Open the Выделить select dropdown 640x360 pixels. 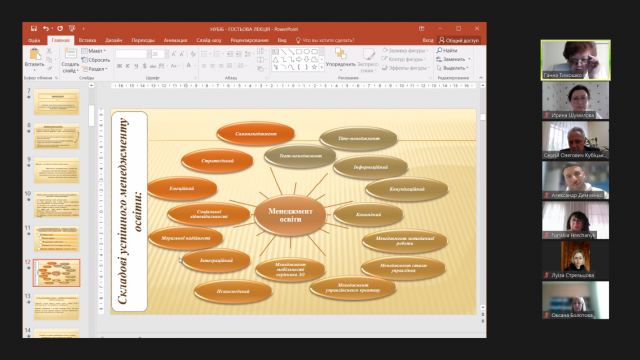[x=452, y=68]
